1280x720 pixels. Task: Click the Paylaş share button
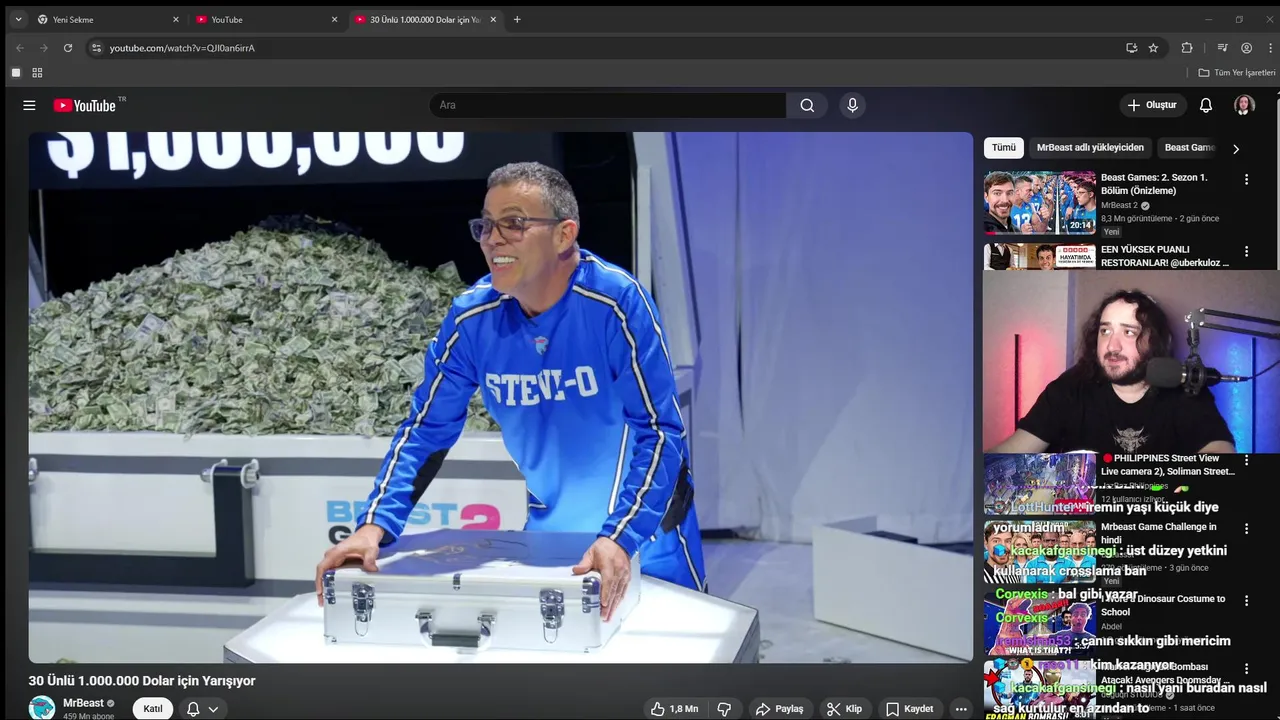click(780, 709)
